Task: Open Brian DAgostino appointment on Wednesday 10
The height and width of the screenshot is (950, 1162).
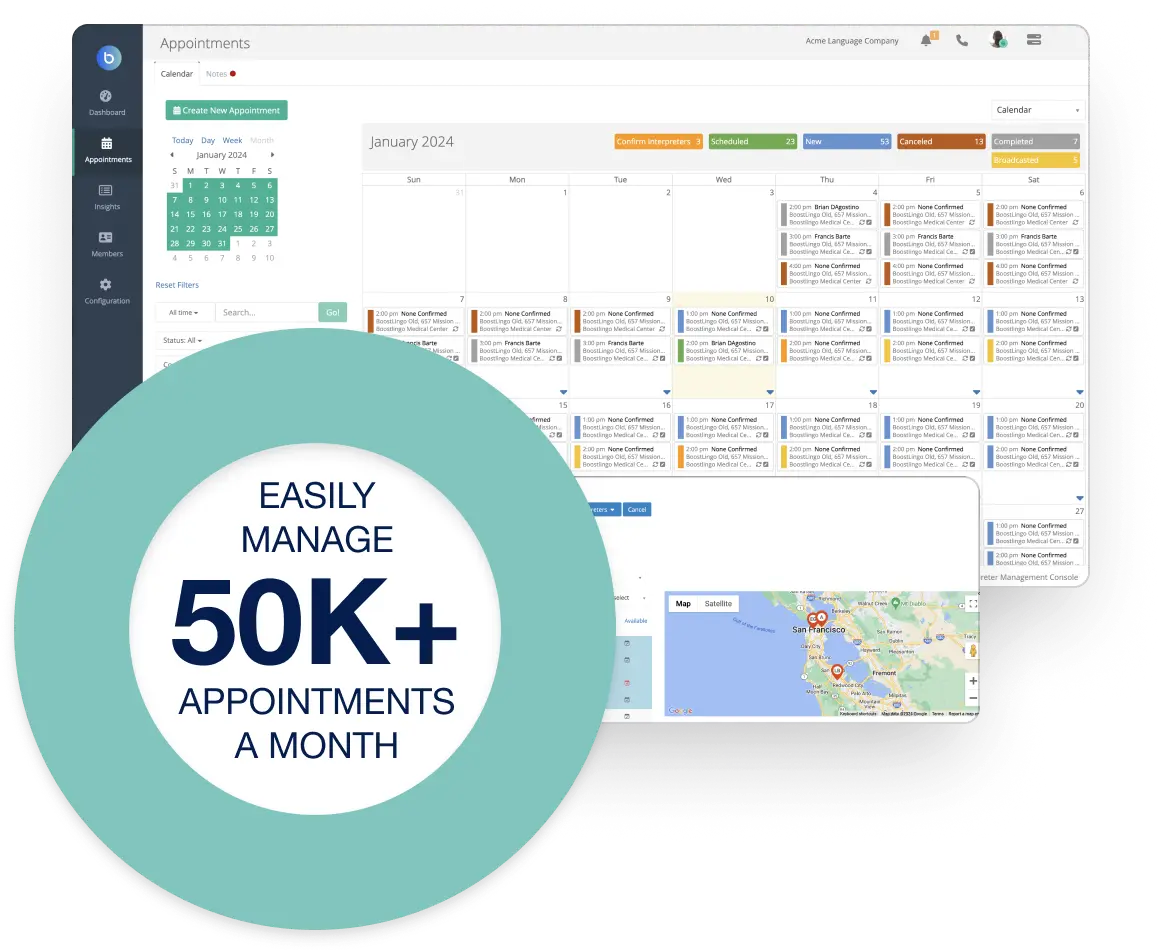Action: 724,351
